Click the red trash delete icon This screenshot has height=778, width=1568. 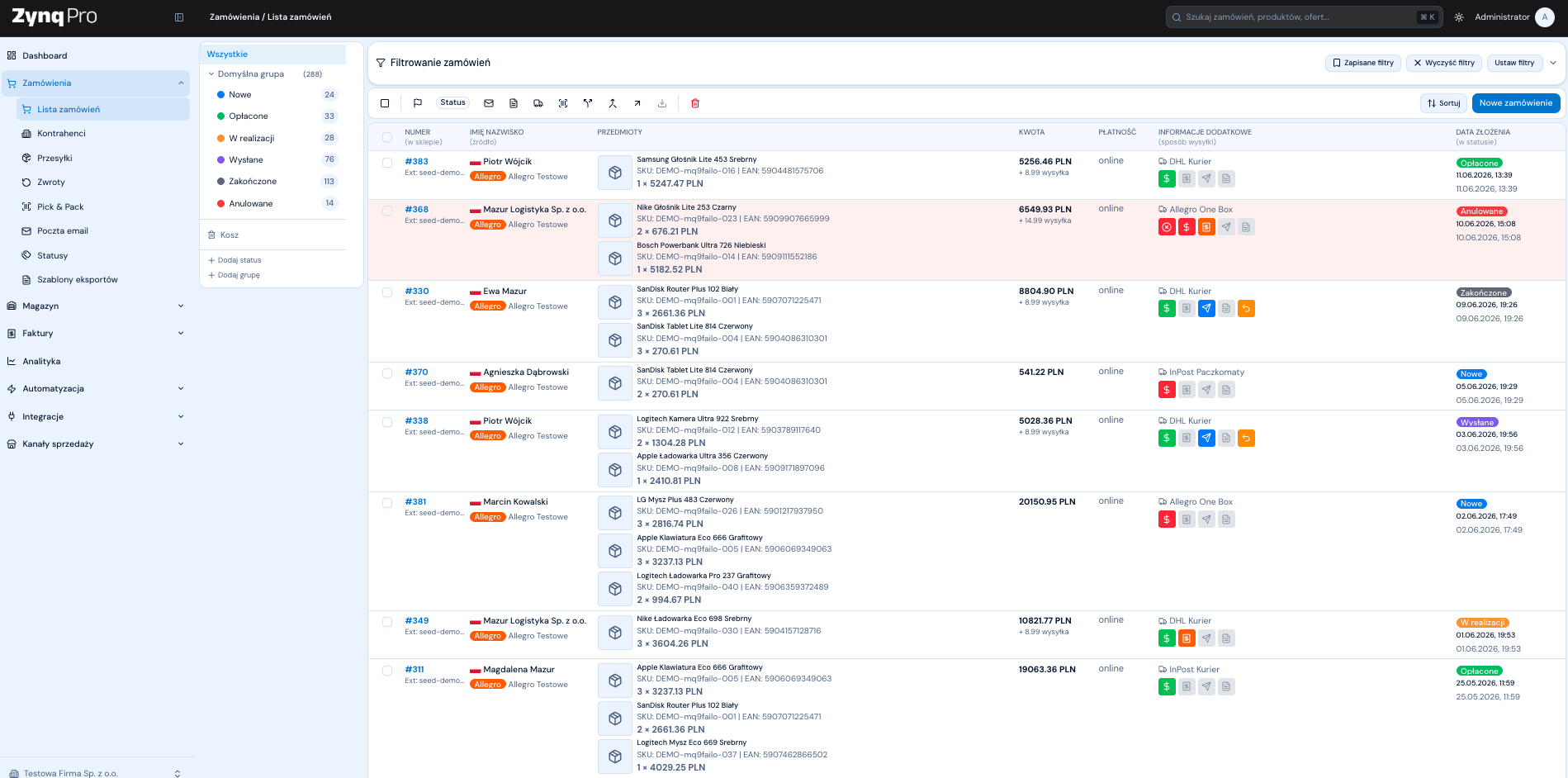[695, 103]
